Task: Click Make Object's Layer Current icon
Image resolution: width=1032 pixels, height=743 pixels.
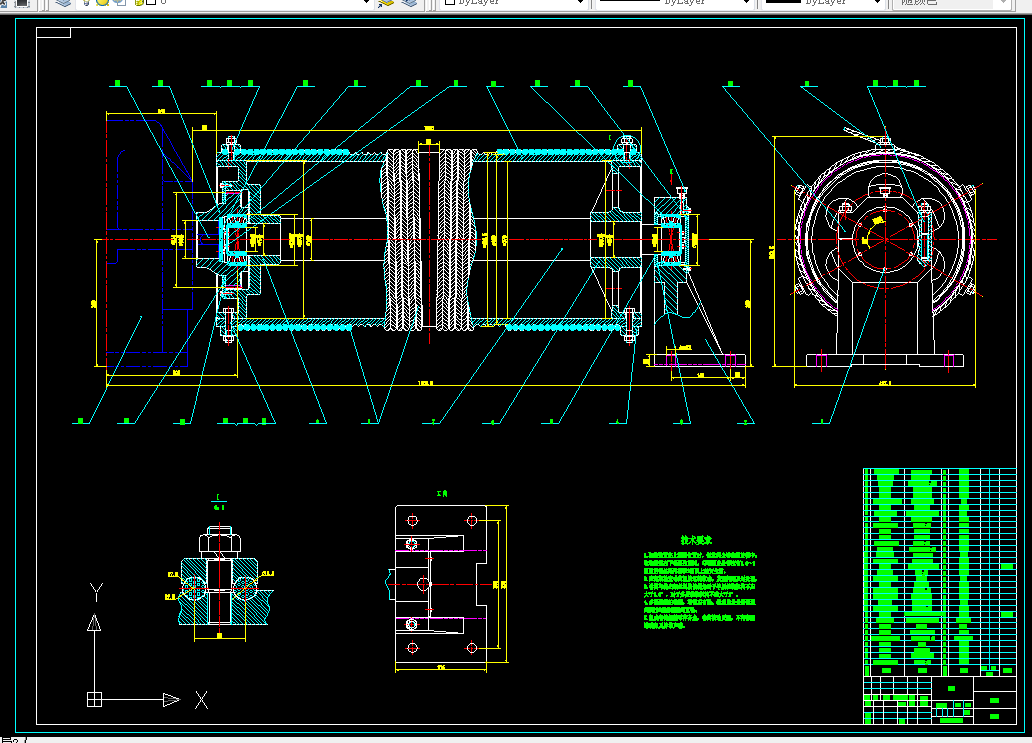Action: pyautogui.click(x=386, y=3)
